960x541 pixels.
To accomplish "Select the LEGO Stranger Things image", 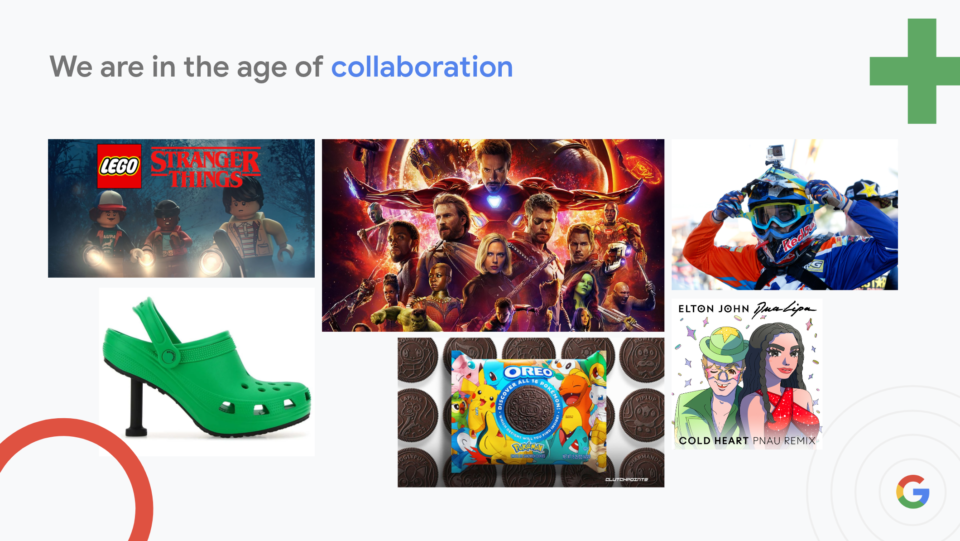I will [x=181, y=208].
